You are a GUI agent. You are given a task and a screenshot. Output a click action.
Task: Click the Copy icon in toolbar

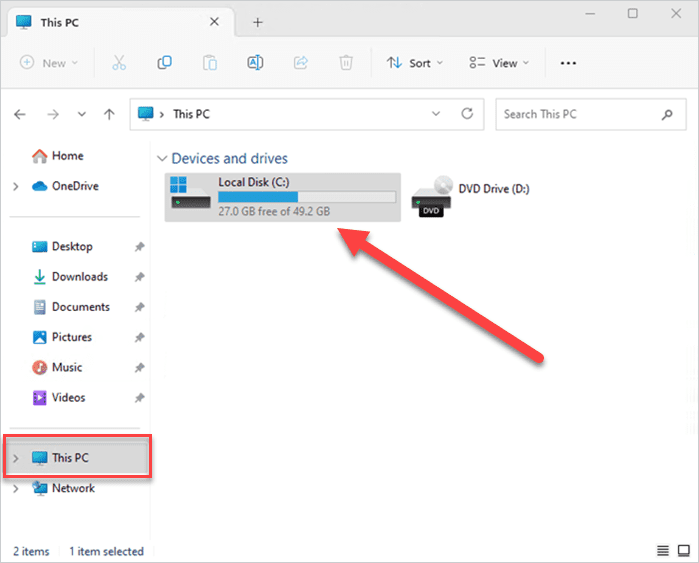coord(164,63)
